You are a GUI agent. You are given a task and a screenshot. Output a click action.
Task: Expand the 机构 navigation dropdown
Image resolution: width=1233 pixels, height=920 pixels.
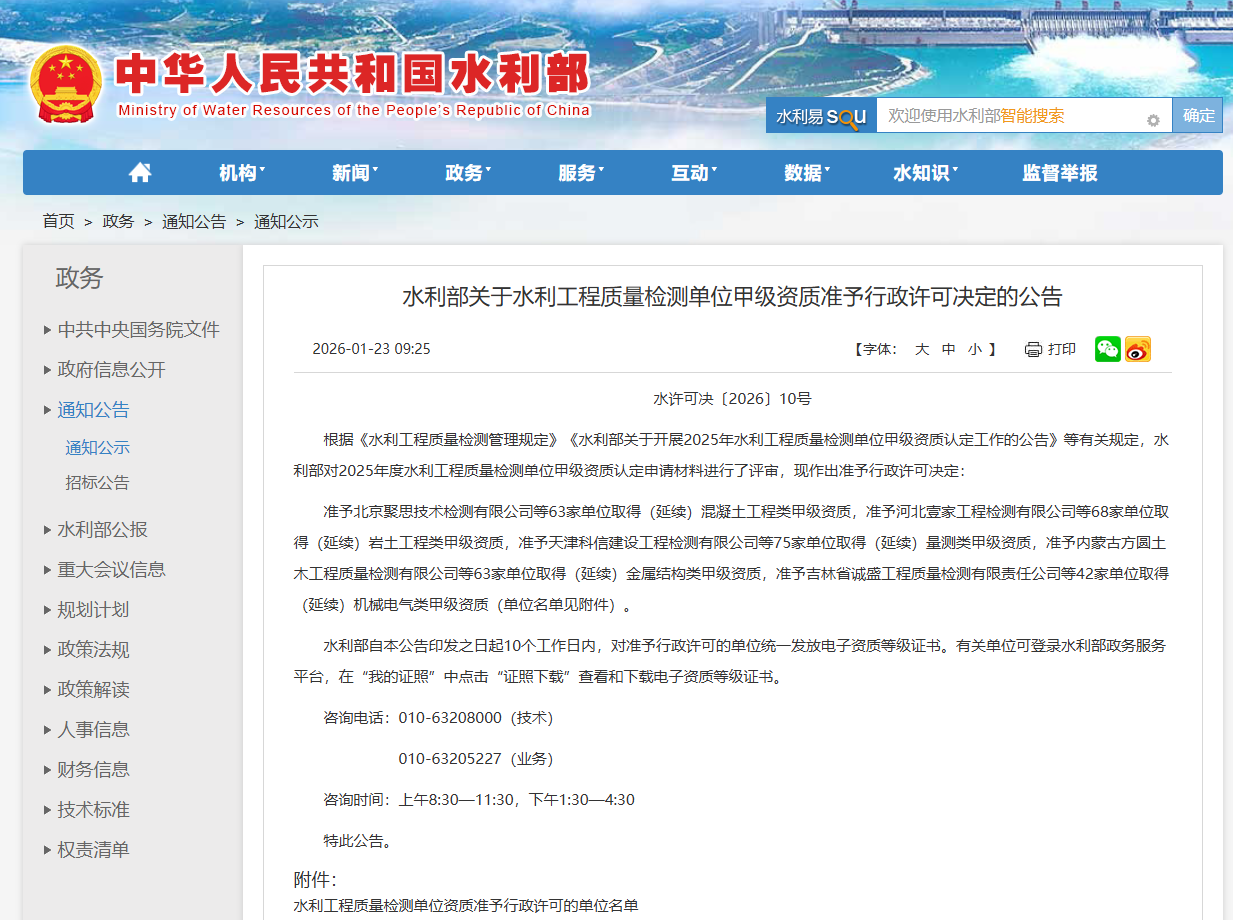pyautogui.click(x=241, y=173)
